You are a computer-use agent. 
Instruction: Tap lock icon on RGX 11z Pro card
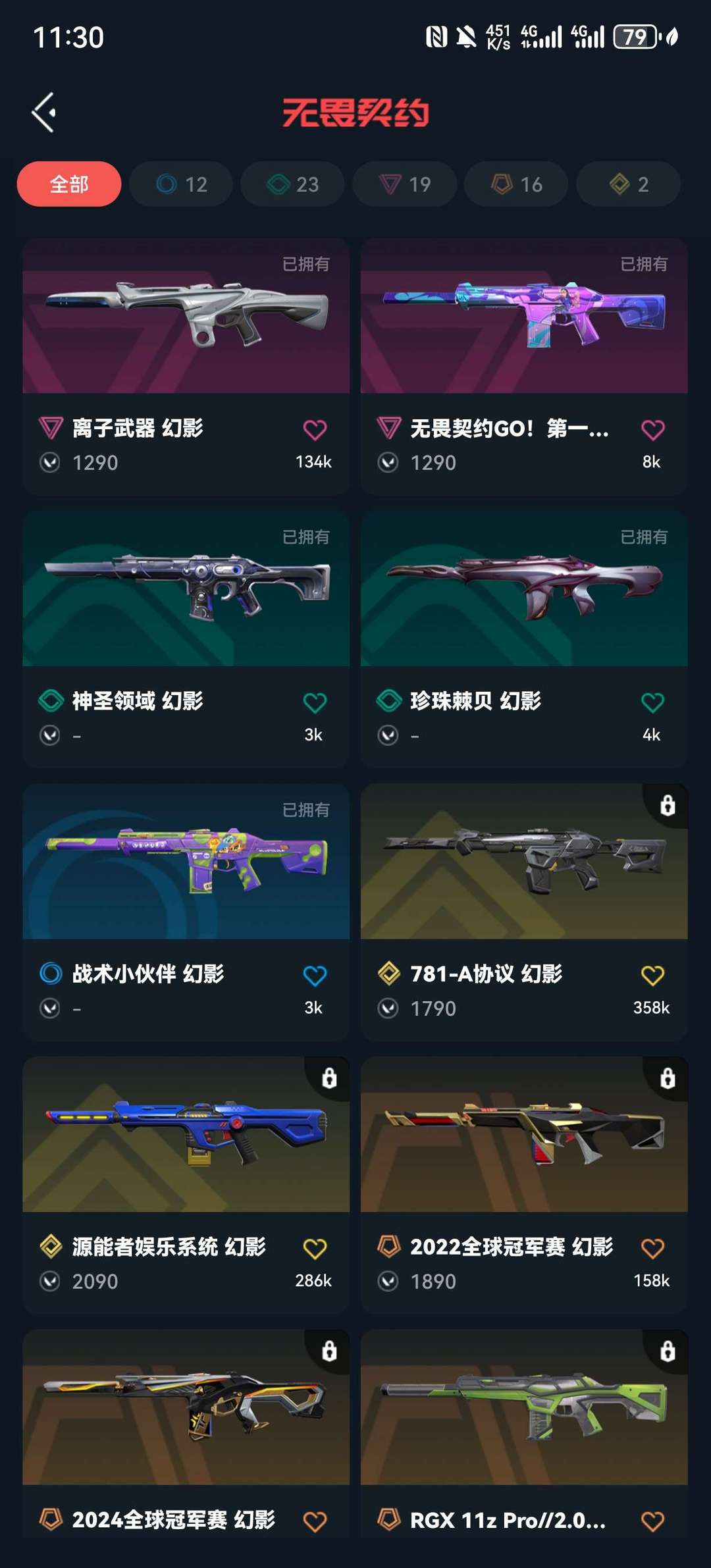coord(668,1351)
